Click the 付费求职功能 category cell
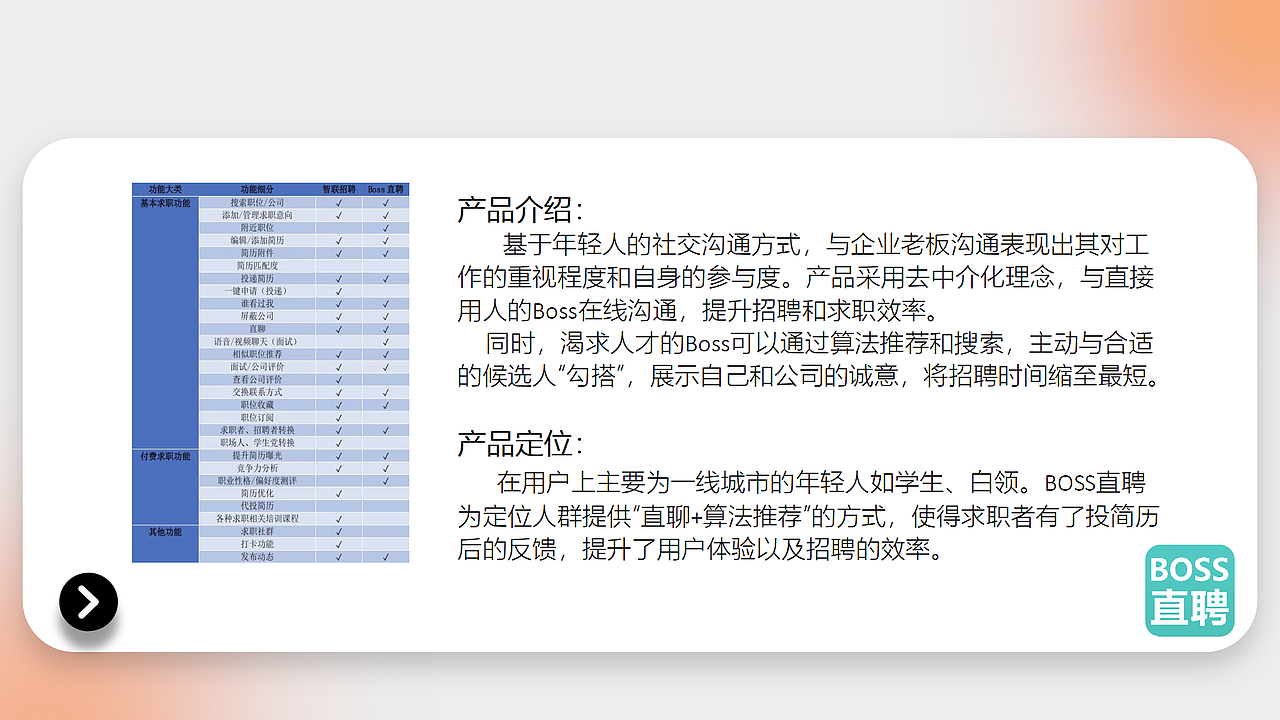The height and width of the screenshot is (720, 1280). tap(165, 487)
